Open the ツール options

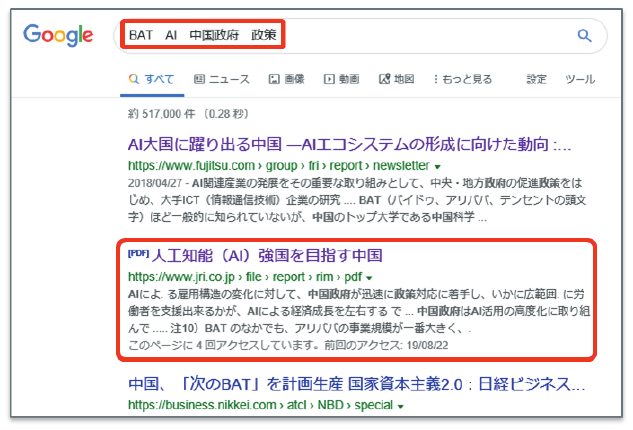[x=580, y=79]
